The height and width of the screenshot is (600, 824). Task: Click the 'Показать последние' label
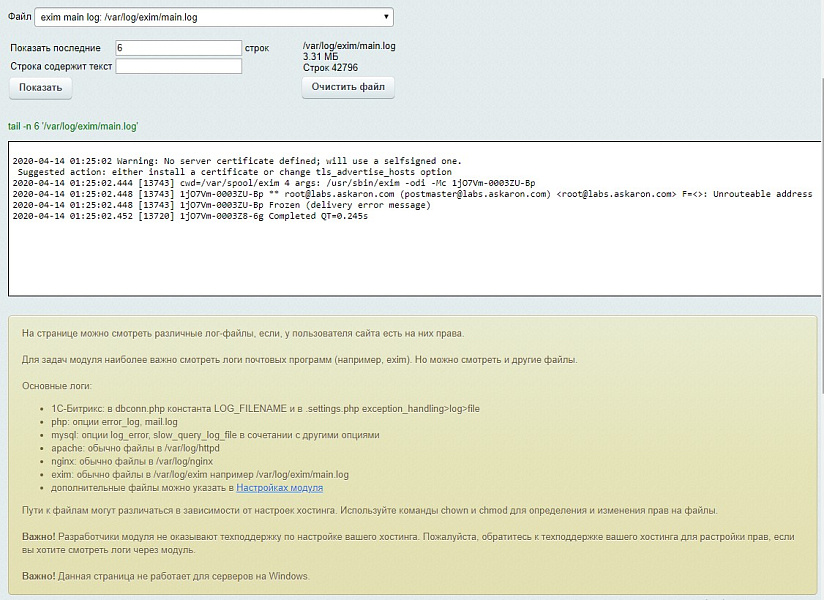pyautogui.click(x=55, y=48)
